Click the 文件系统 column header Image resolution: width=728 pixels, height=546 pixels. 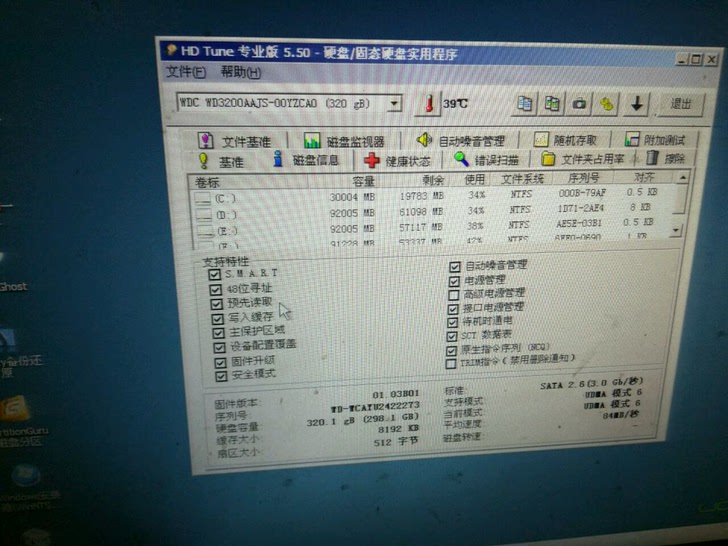click(x=522, y=178)
